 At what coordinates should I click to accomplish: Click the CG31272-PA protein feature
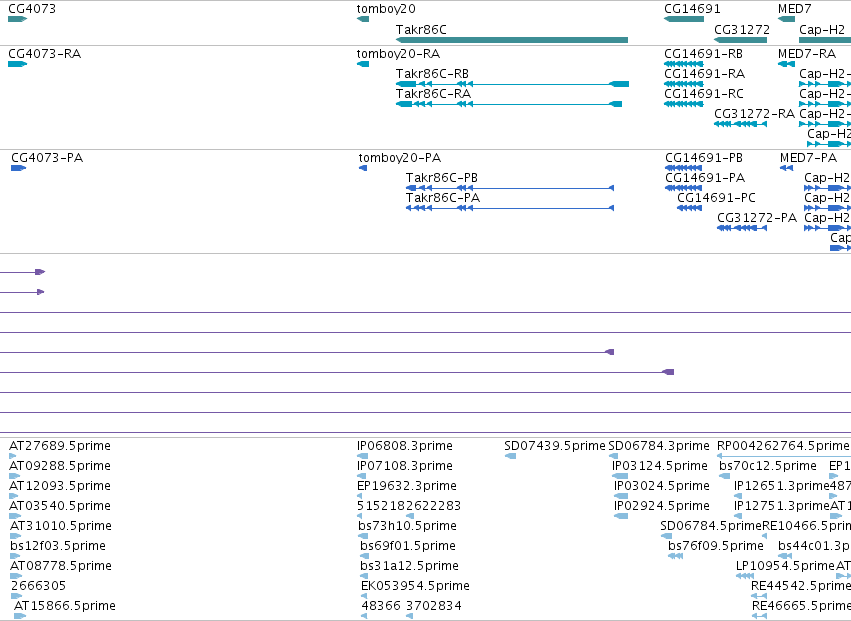(x=742, y=228)
